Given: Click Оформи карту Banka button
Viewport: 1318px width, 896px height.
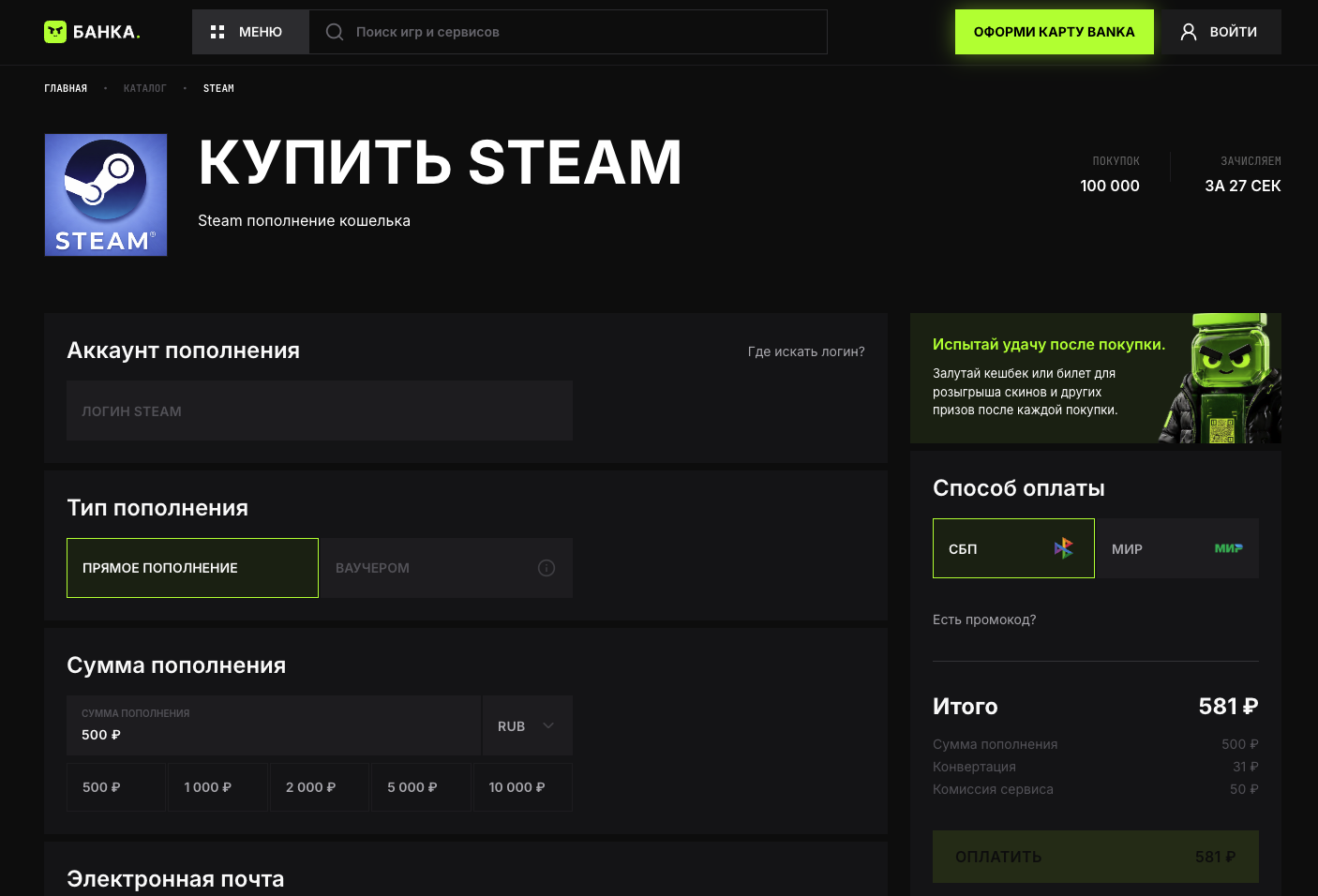Looking at the screenshot, I should pyautogui.click(x=1055, y=32).
